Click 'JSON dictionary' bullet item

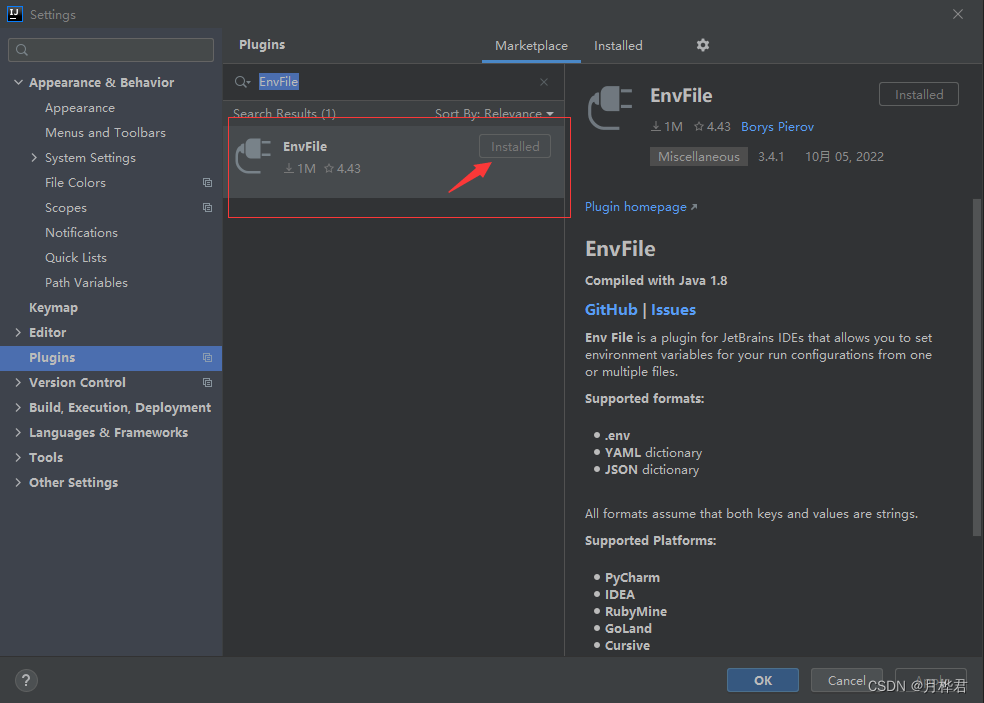click(651, 470)
